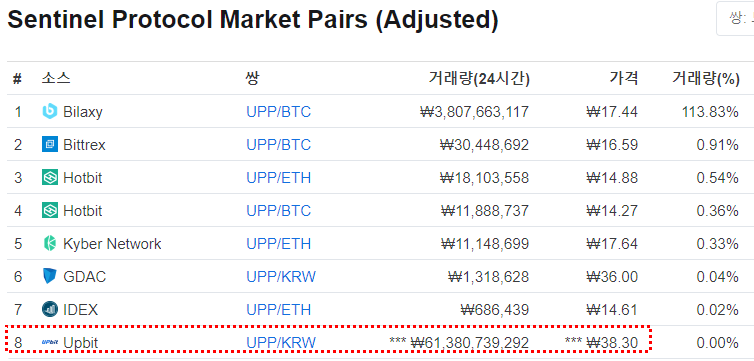754x361 pixels.
Task: Select price value ₩14.27
Action: 612,211
